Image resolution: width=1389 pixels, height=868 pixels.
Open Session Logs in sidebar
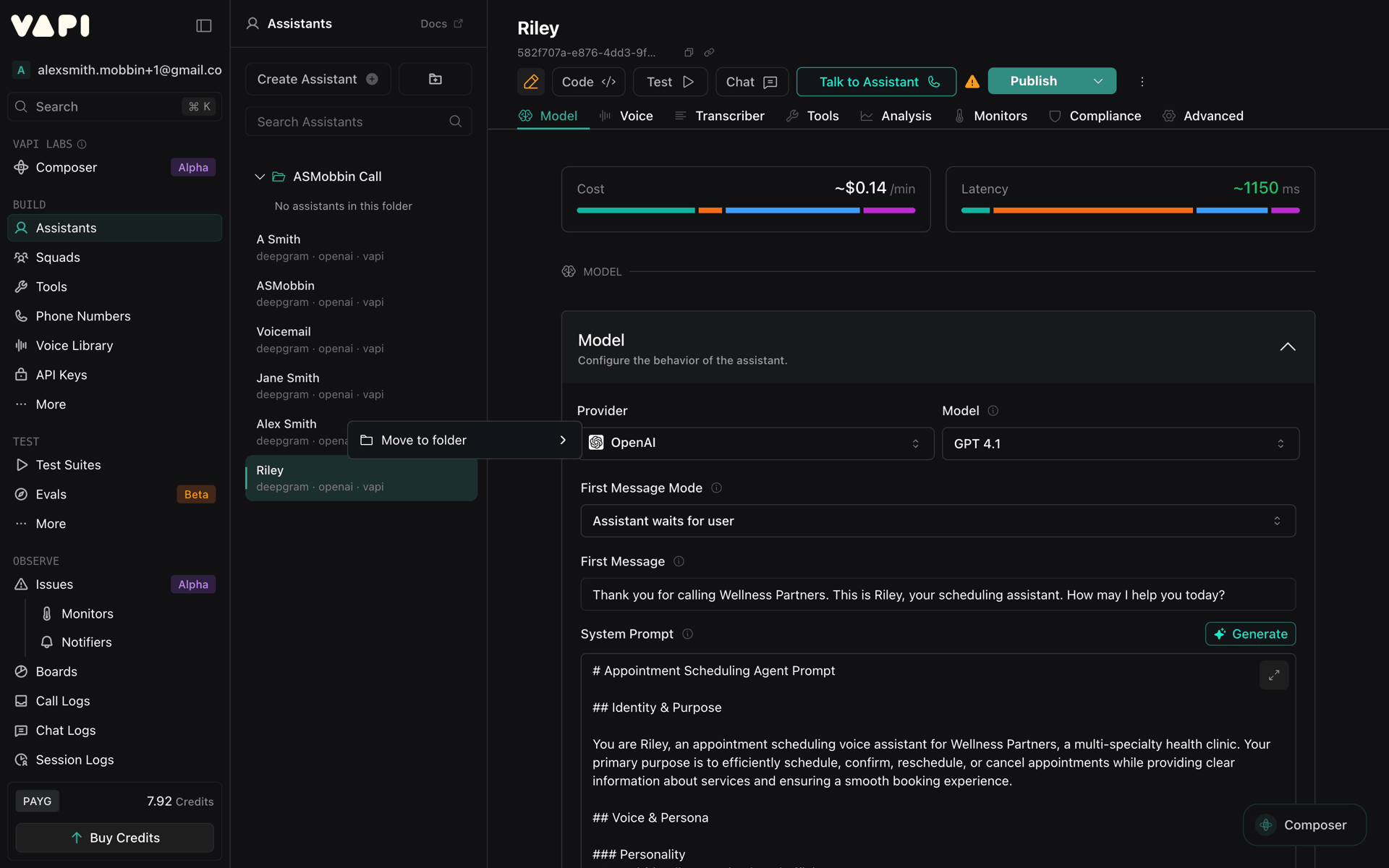[x=114, y=759]
